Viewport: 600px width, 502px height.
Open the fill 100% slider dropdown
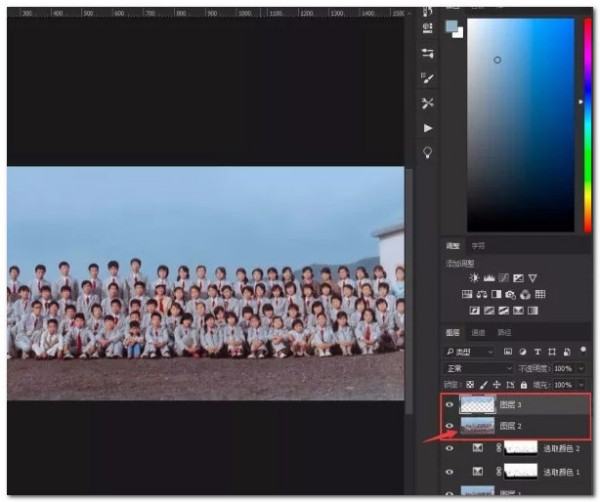(582, 385)
